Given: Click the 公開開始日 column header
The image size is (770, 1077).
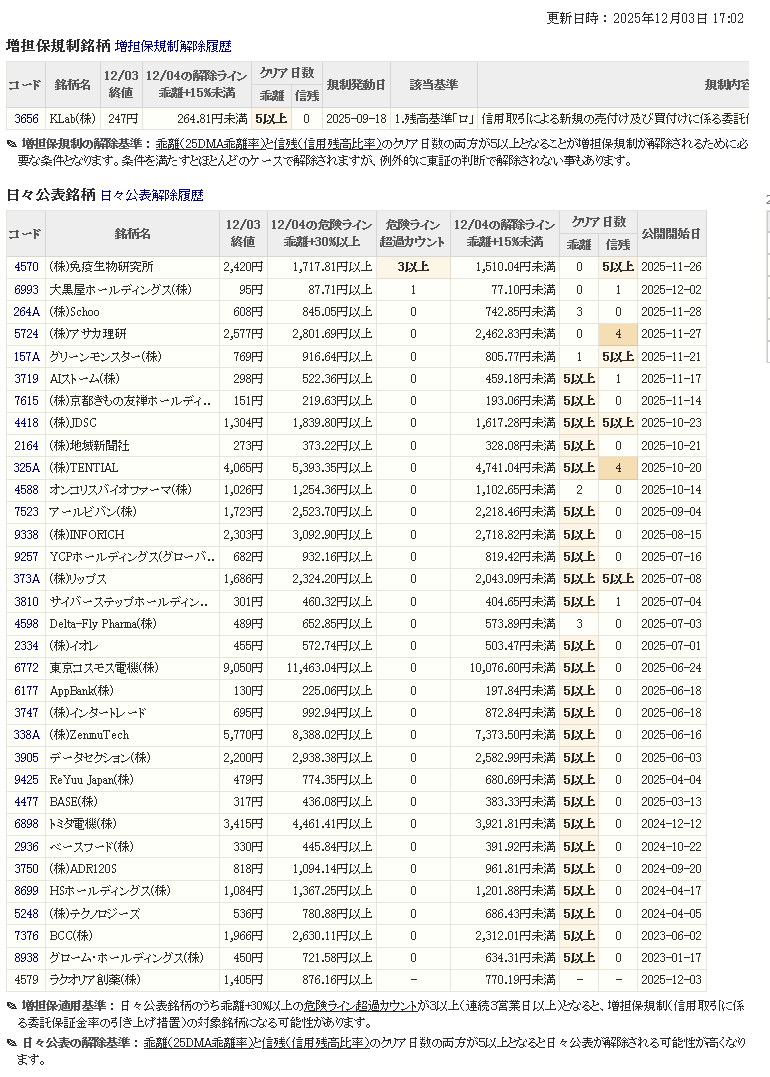Looking at the screenshot, I should (670, 234).
